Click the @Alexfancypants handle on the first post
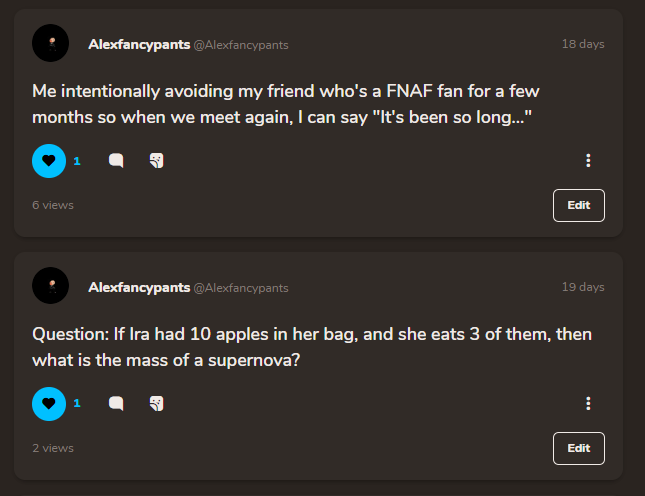The image size is (645, 496). pos(241,45)
